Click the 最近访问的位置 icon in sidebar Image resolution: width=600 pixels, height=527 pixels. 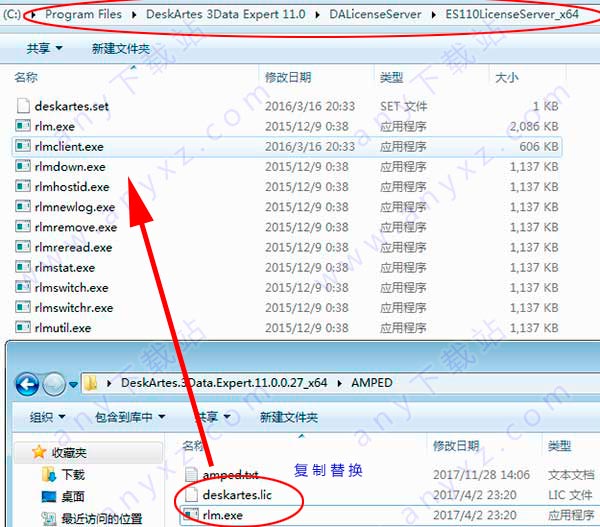point(49,519)
